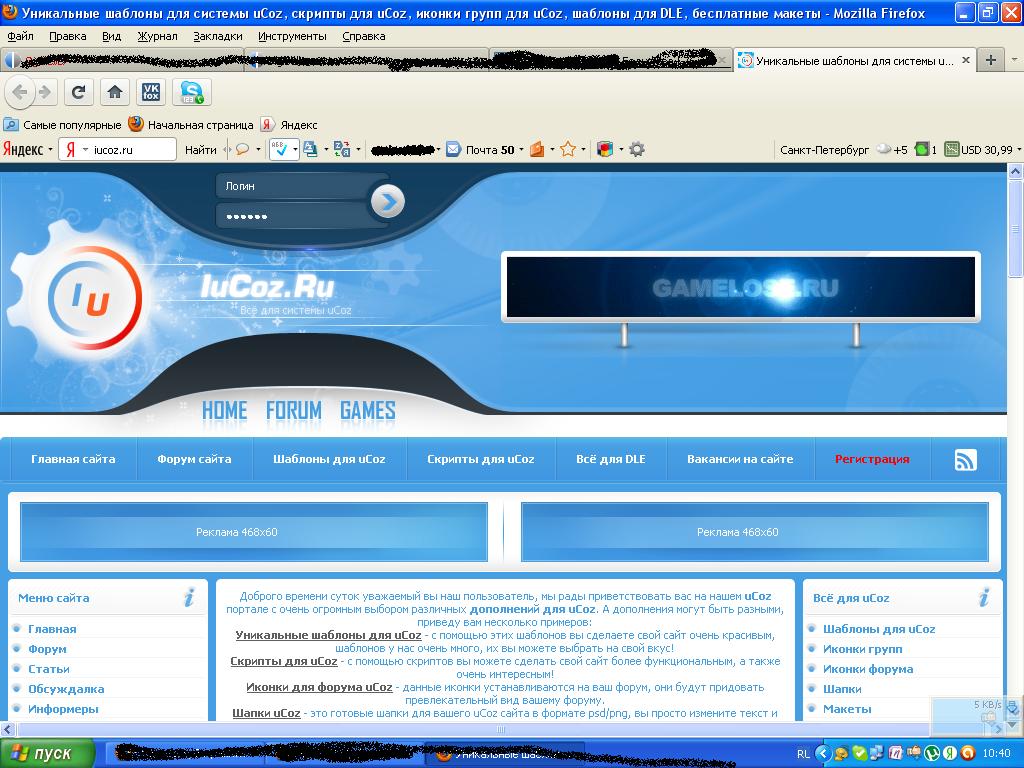Open Yandex mail envelope icon
1024x768 pixels.
point(453,150)
